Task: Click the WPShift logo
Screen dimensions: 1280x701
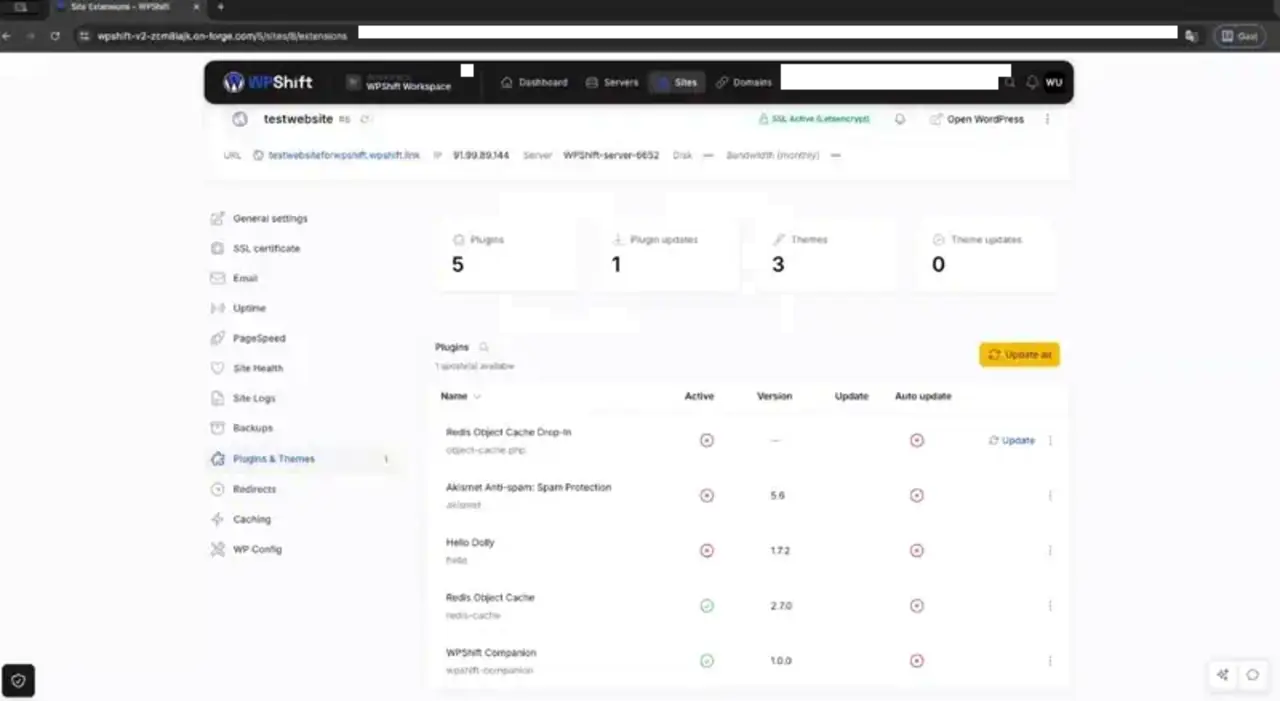Action: pos(268,82)
